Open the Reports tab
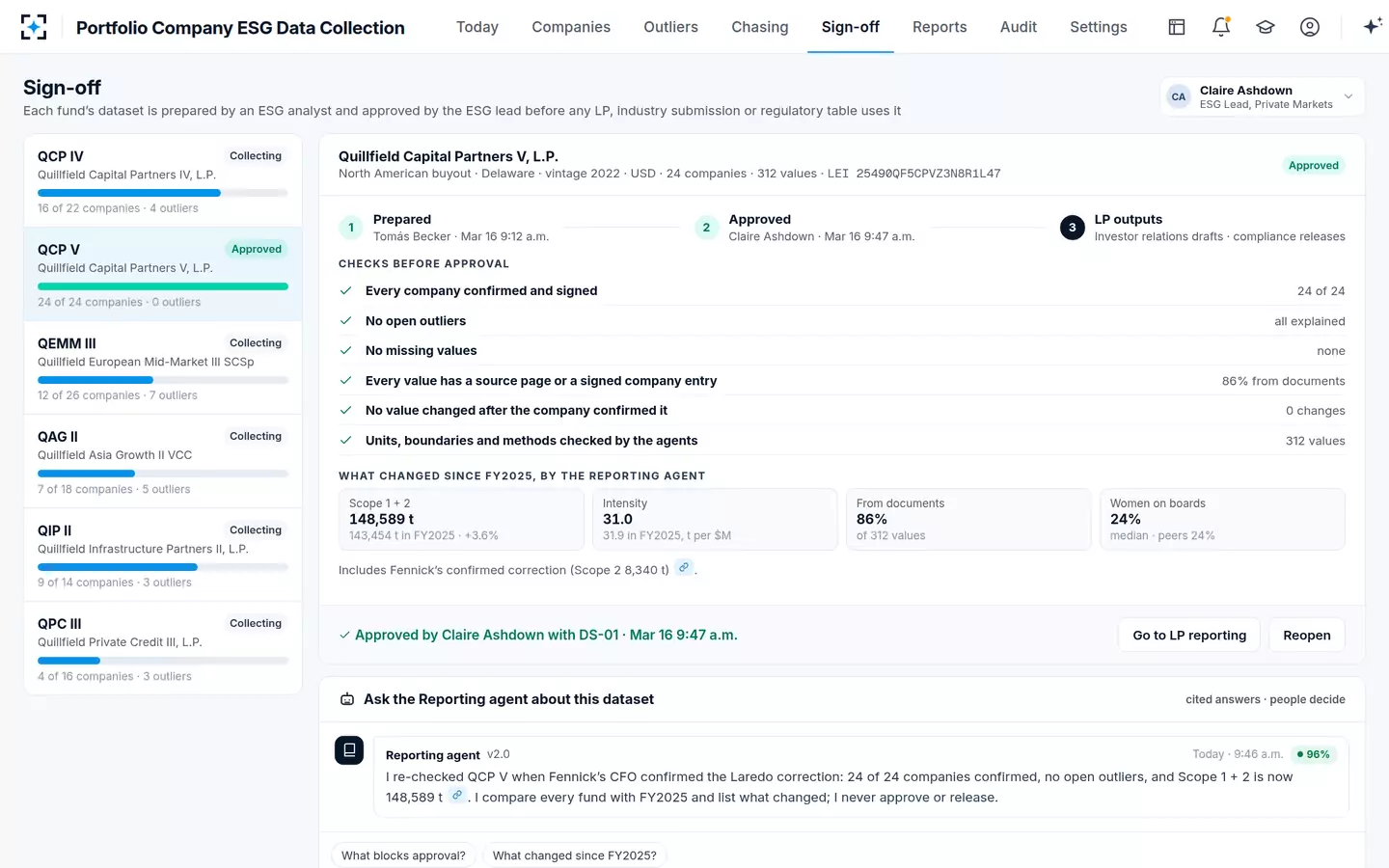Image resolution: width=1389 pixels, height=868 pixels. [x=940, y=27]
